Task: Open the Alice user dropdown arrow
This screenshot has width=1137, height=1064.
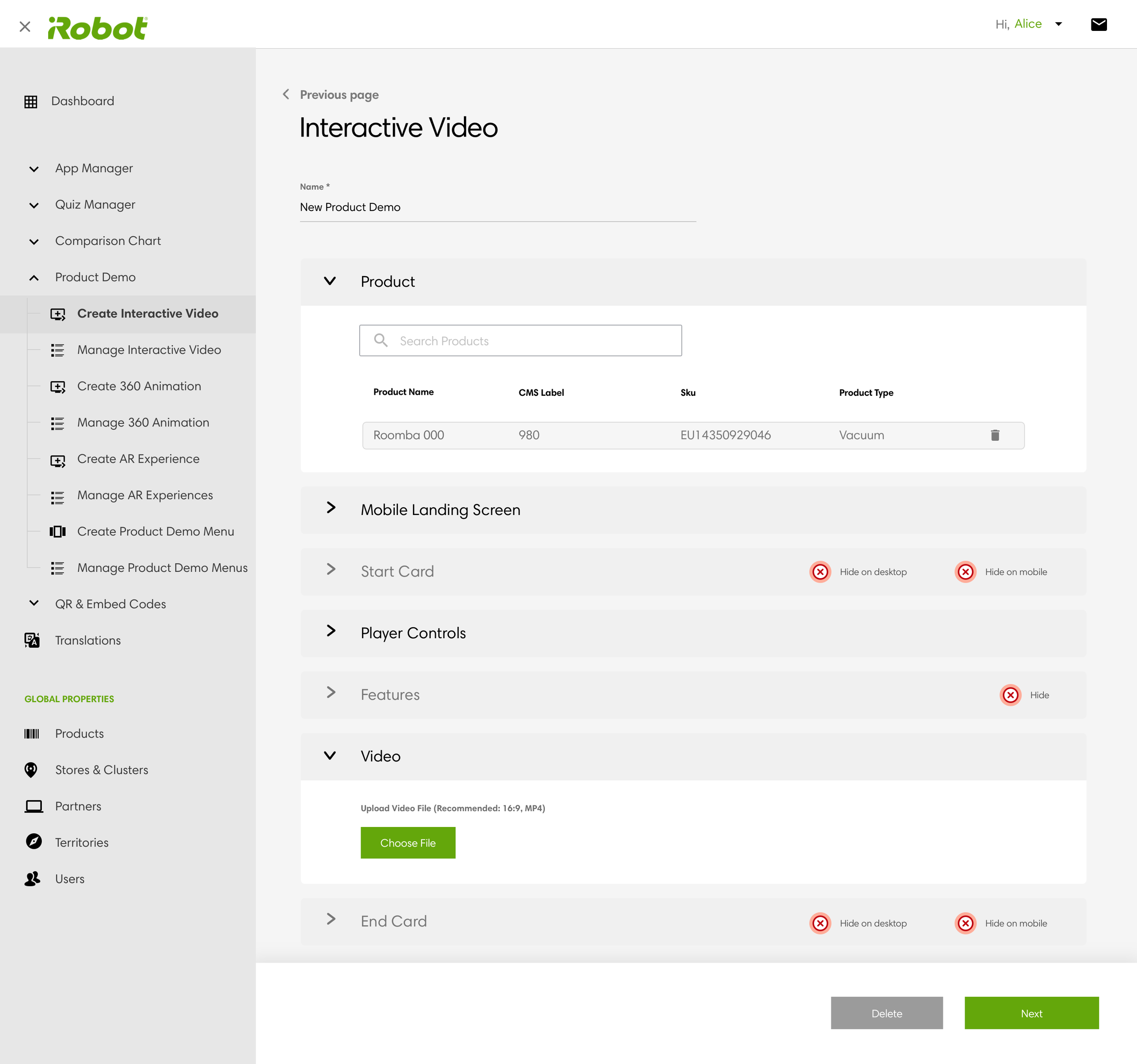Action: [1058, 24]
